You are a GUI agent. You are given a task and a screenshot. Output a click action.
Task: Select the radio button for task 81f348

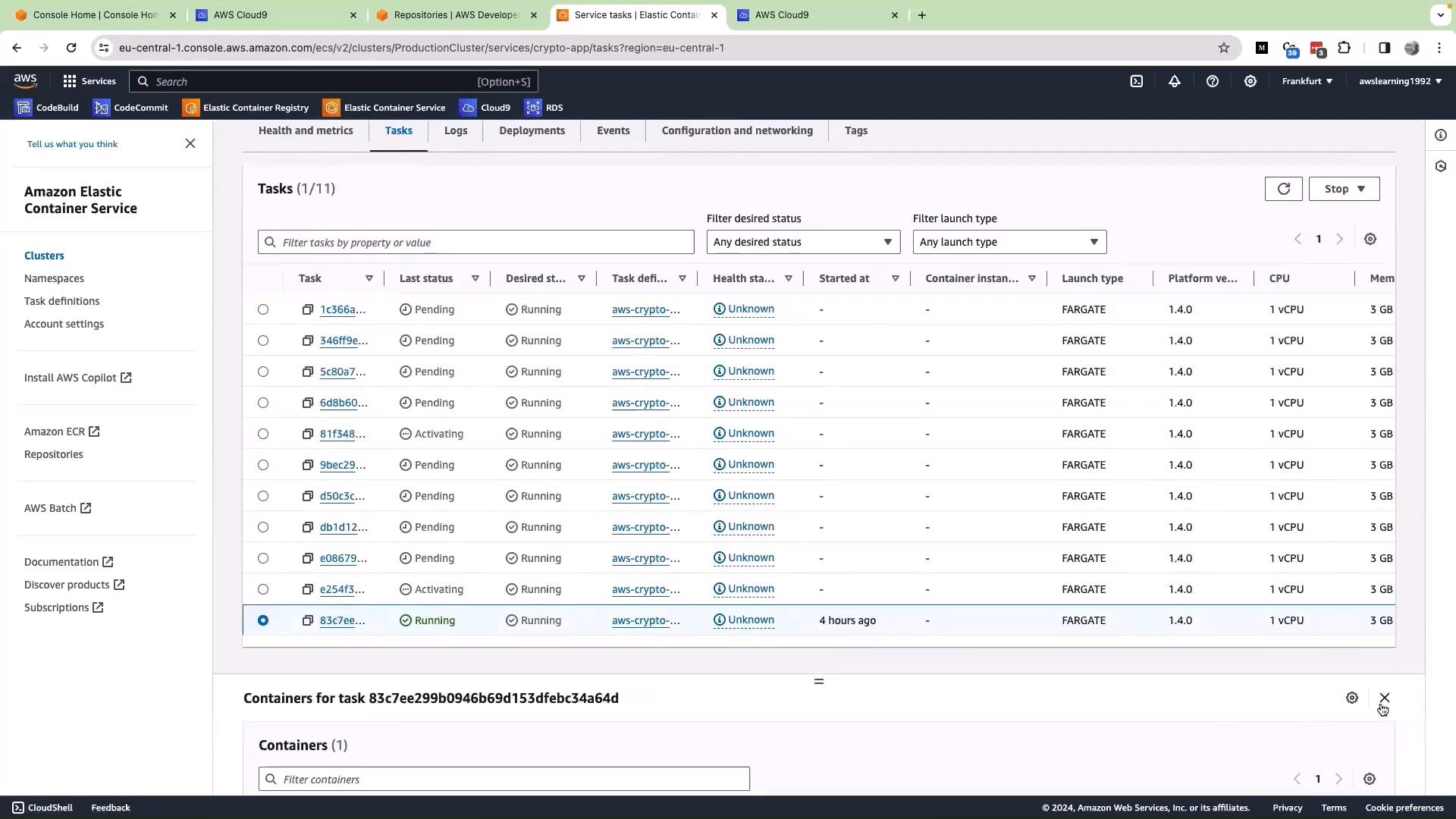(x=263, y=434)
